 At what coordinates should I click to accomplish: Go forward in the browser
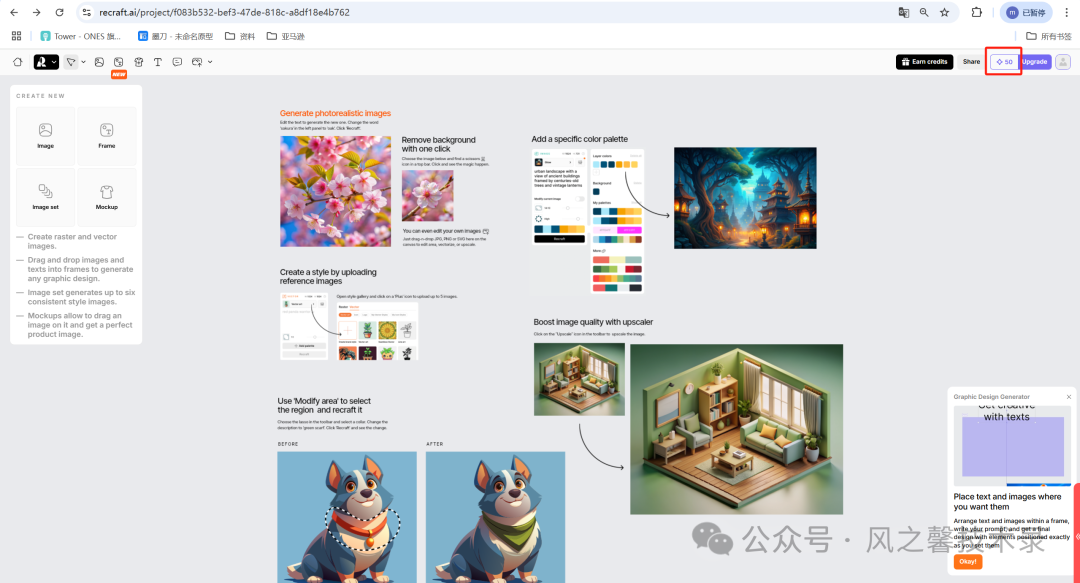pyautogui.click(x=37, y=12)
